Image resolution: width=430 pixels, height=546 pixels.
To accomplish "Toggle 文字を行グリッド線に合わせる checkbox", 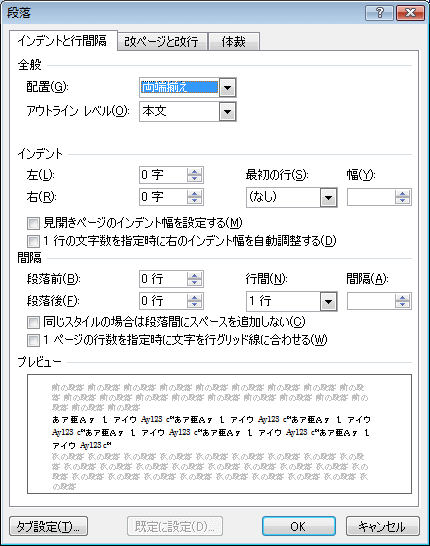I will tap(33, 340).
